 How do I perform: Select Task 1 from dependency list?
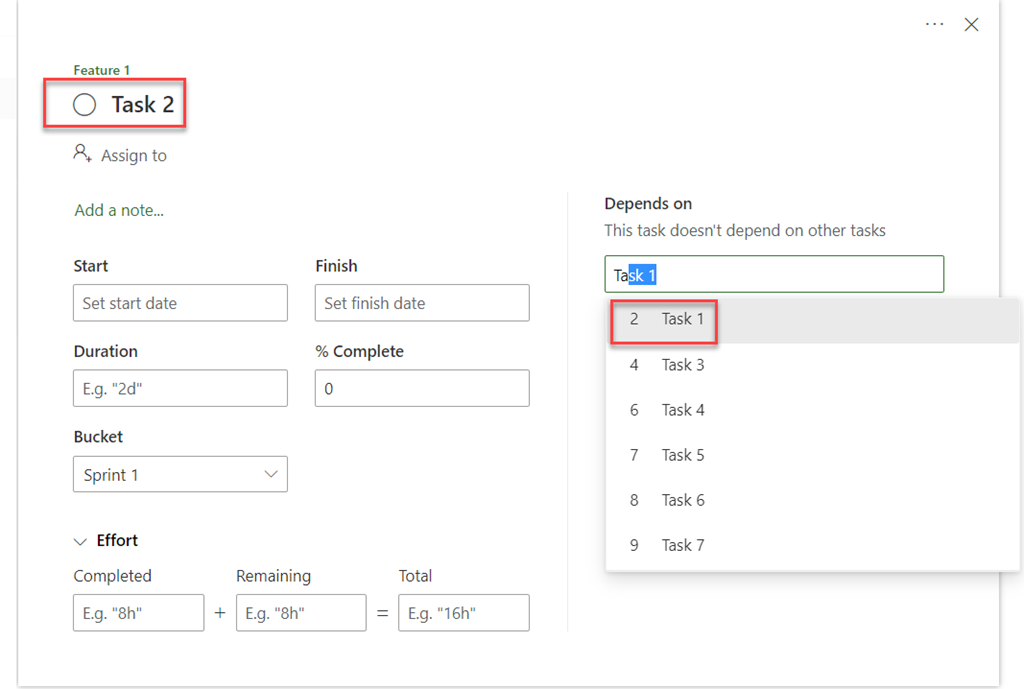pyautogui.click(x=683, y=320)
